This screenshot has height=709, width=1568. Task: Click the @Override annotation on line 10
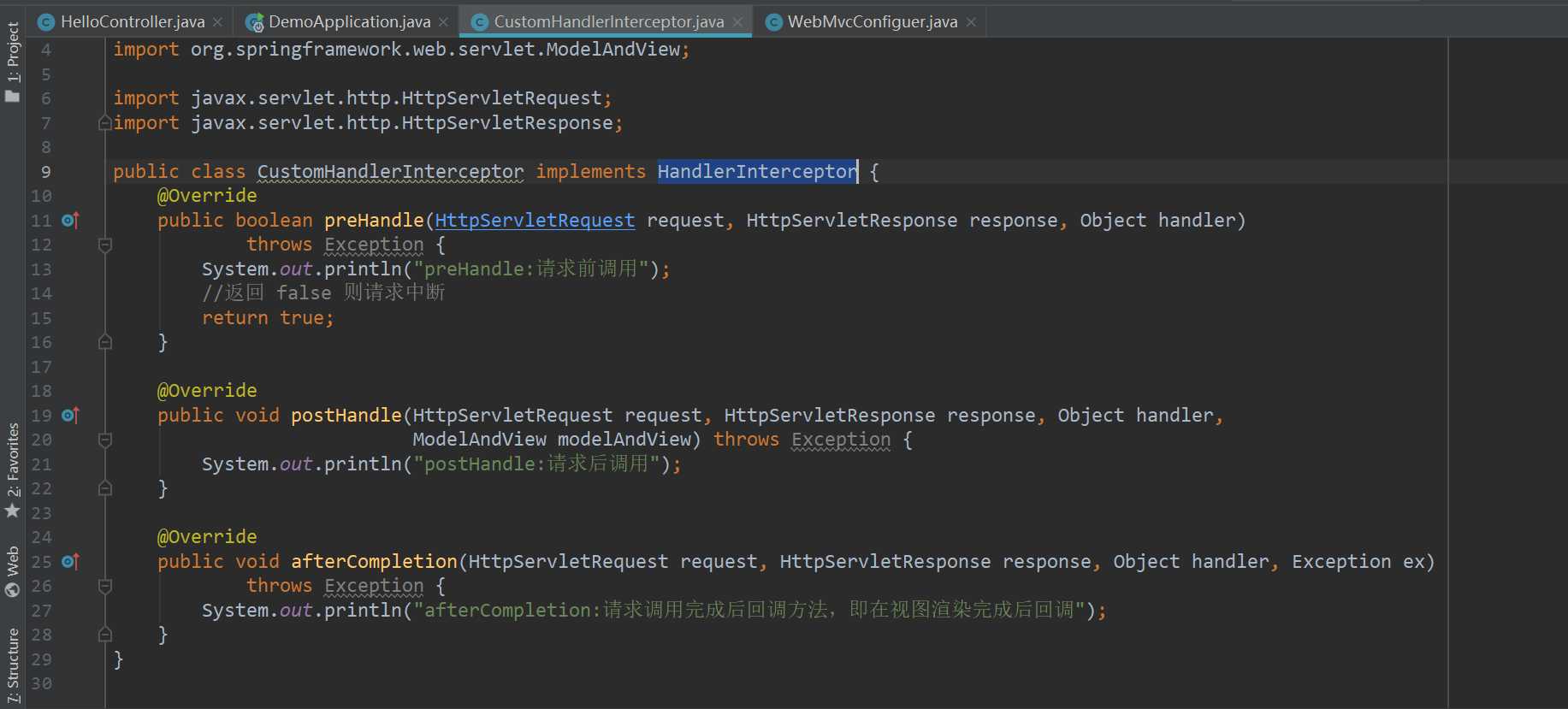(x=207, y=196)
